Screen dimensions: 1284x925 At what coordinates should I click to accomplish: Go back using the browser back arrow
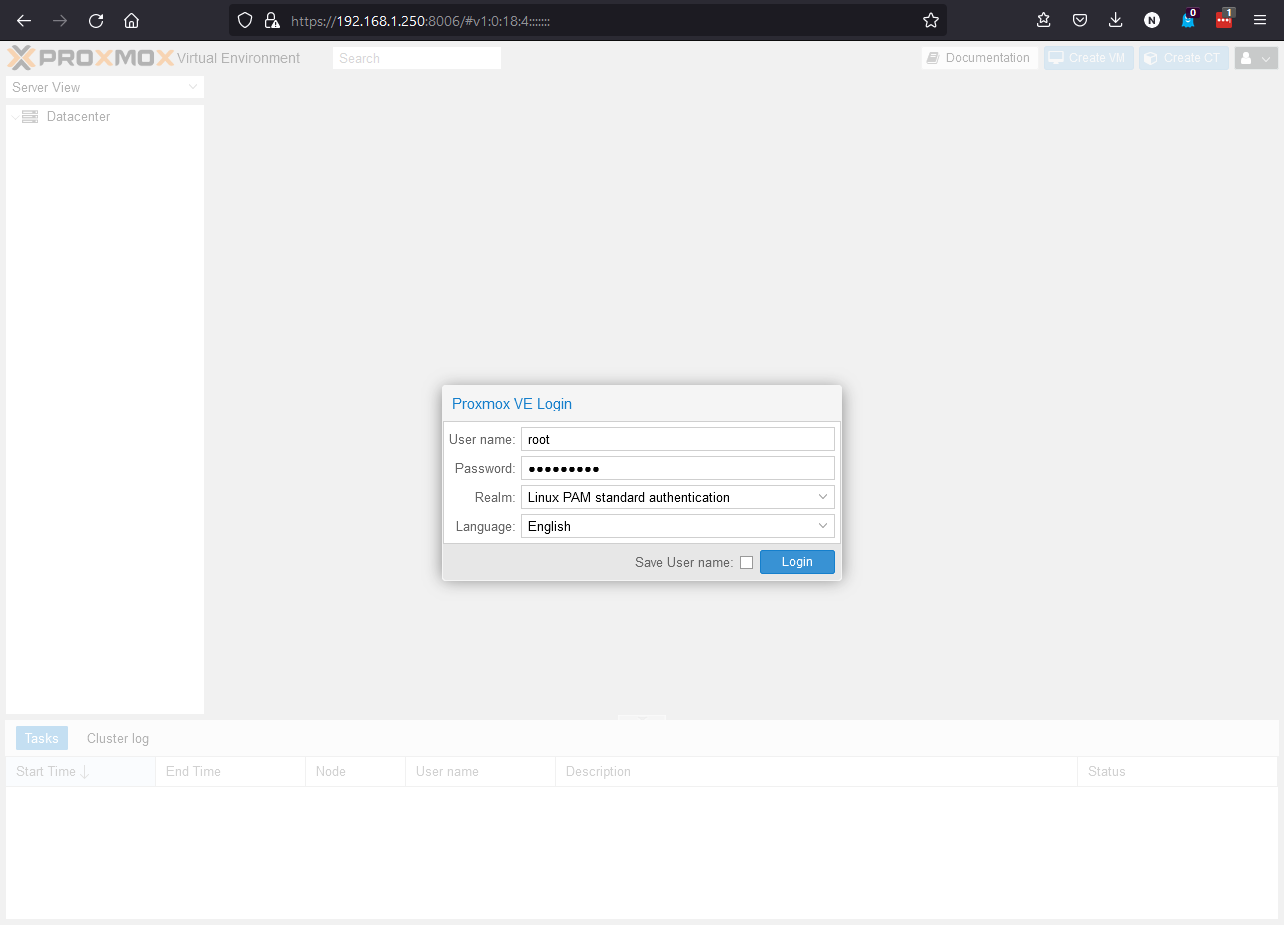click(x=24, y=20)
